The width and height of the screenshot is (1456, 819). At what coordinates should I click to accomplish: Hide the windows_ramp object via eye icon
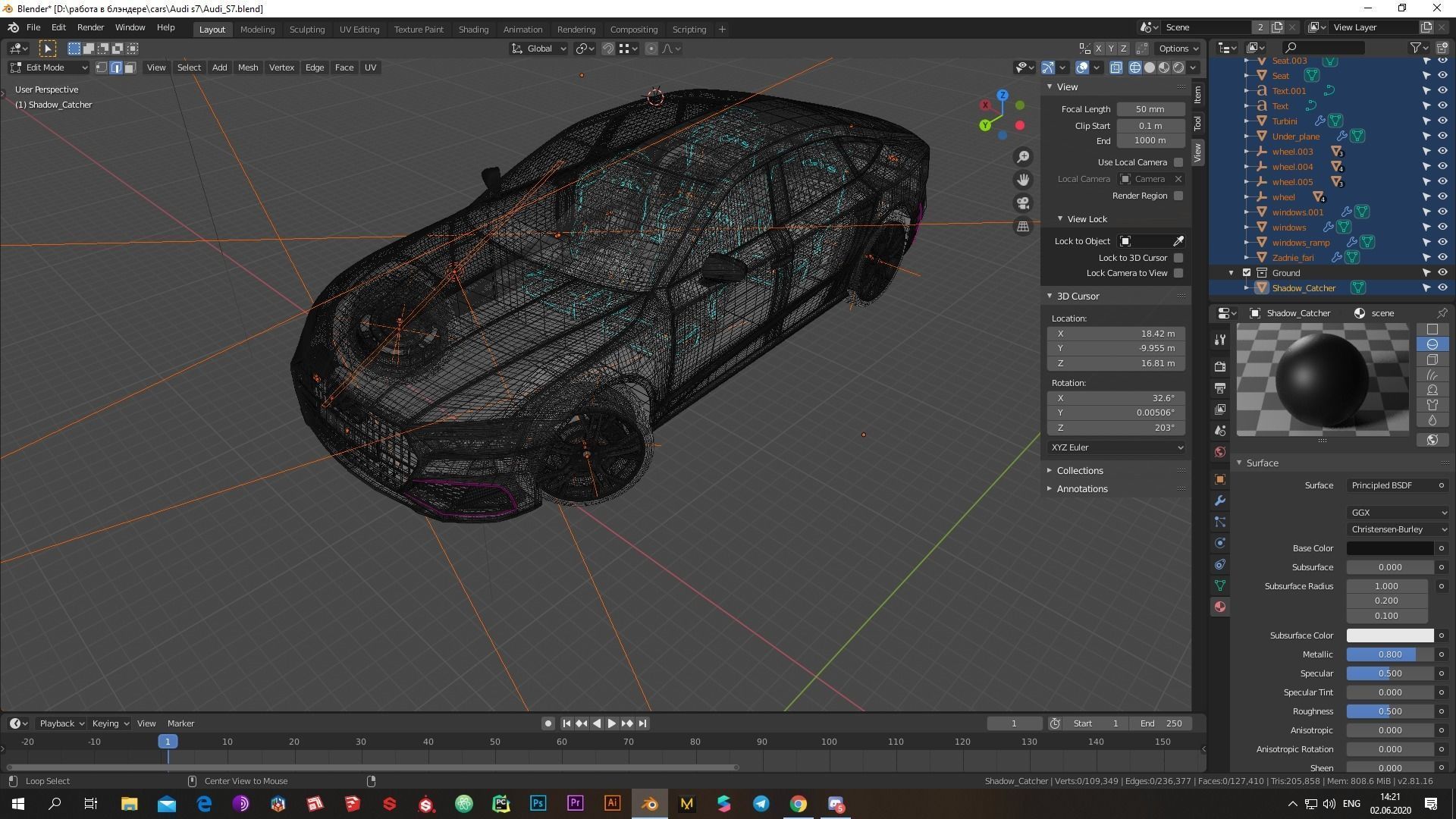1442,243
